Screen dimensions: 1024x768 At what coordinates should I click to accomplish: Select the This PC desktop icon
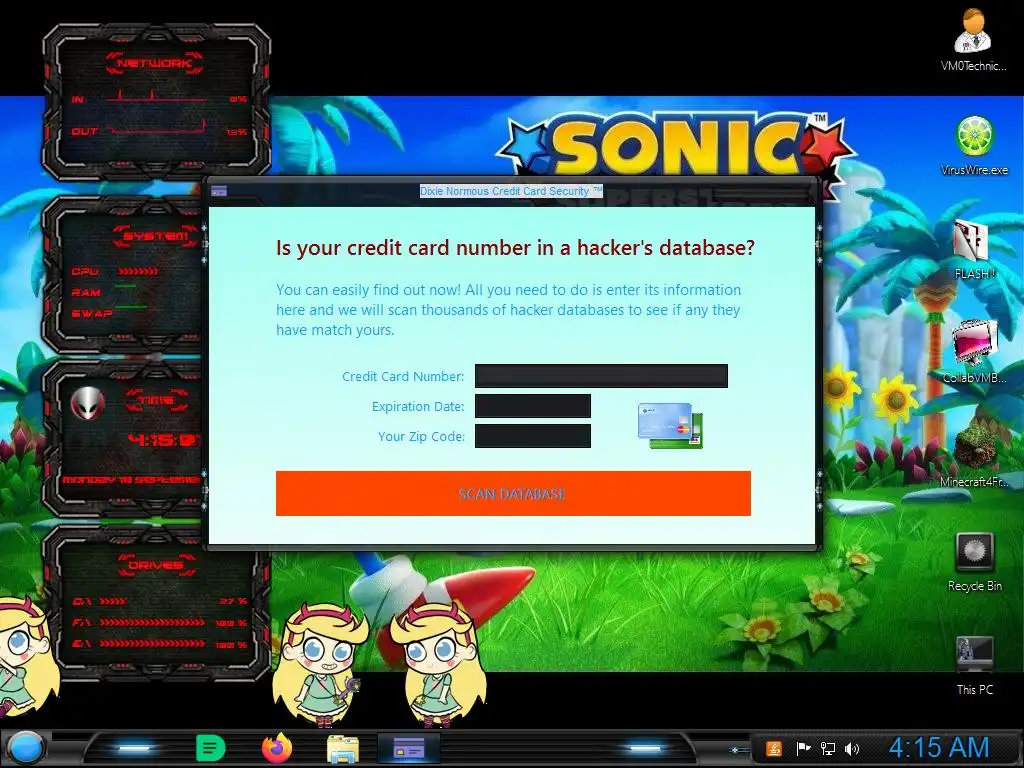(x=974, y=666)
